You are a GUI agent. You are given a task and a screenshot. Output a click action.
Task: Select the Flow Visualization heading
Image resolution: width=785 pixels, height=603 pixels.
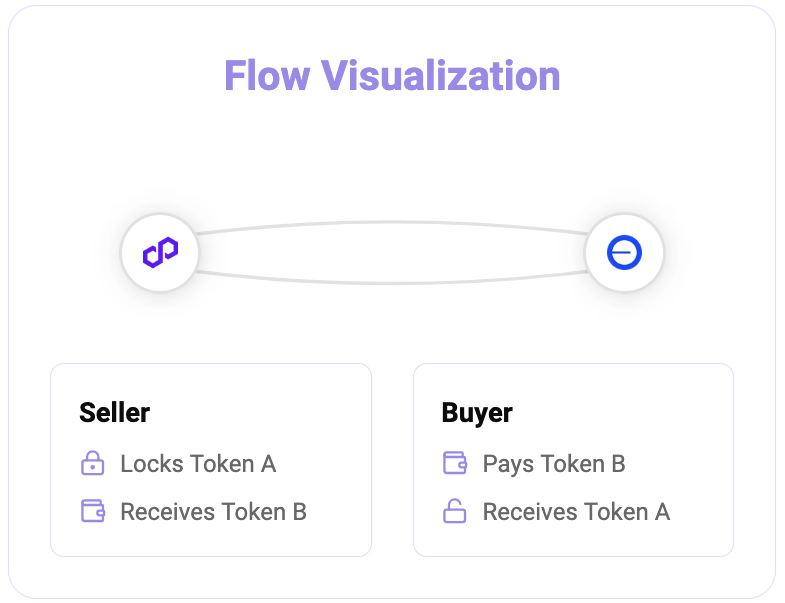click(x=392, y=76)
